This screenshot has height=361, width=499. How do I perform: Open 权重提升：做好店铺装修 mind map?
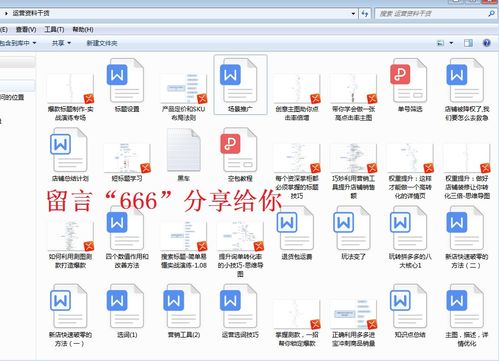(x=467, y=158)
